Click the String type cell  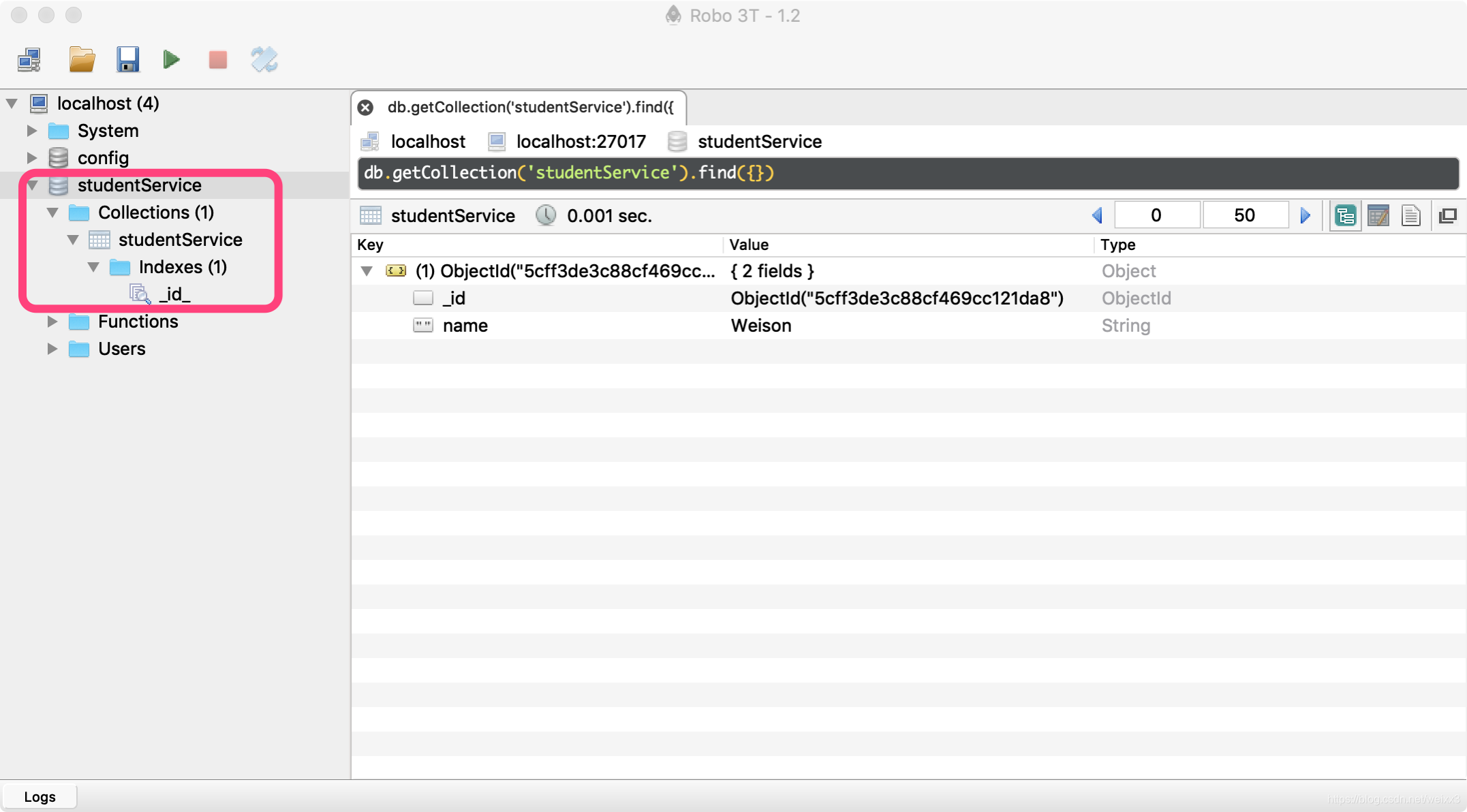point(1126,326)
